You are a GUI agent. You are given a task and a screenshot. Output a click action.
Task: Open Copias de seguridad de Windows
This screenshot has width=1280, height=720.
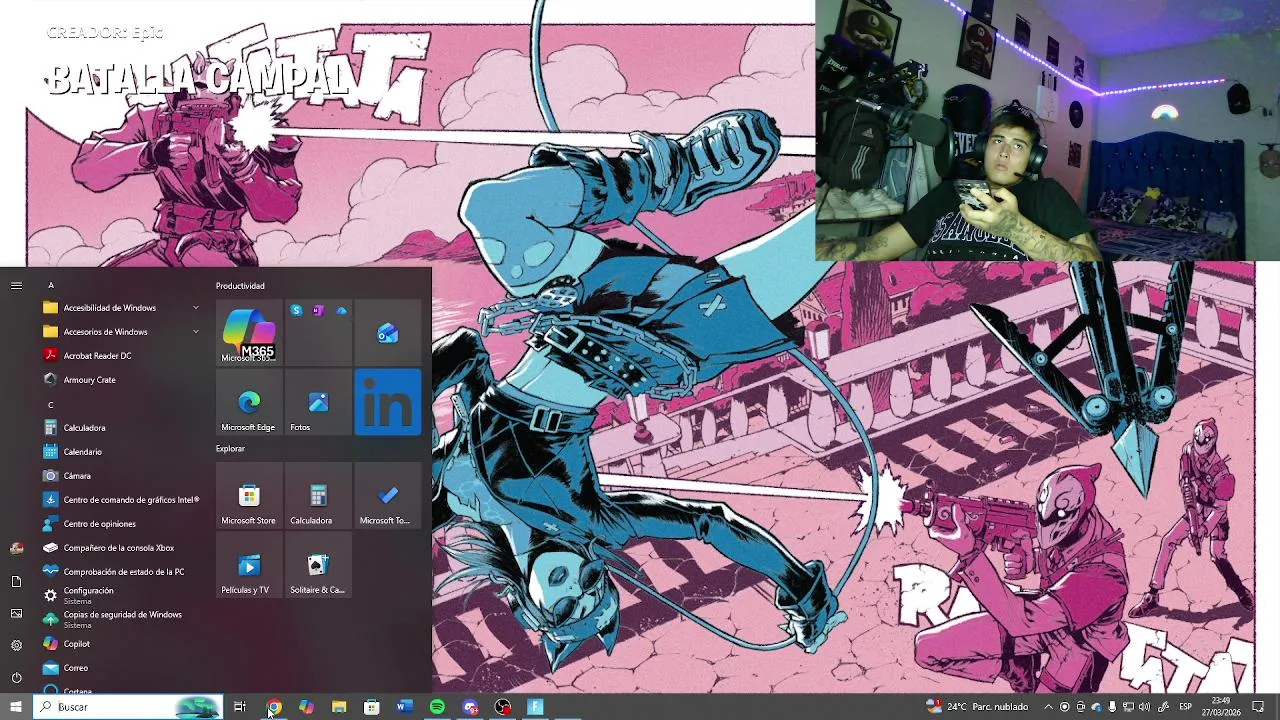pos(120,619)
